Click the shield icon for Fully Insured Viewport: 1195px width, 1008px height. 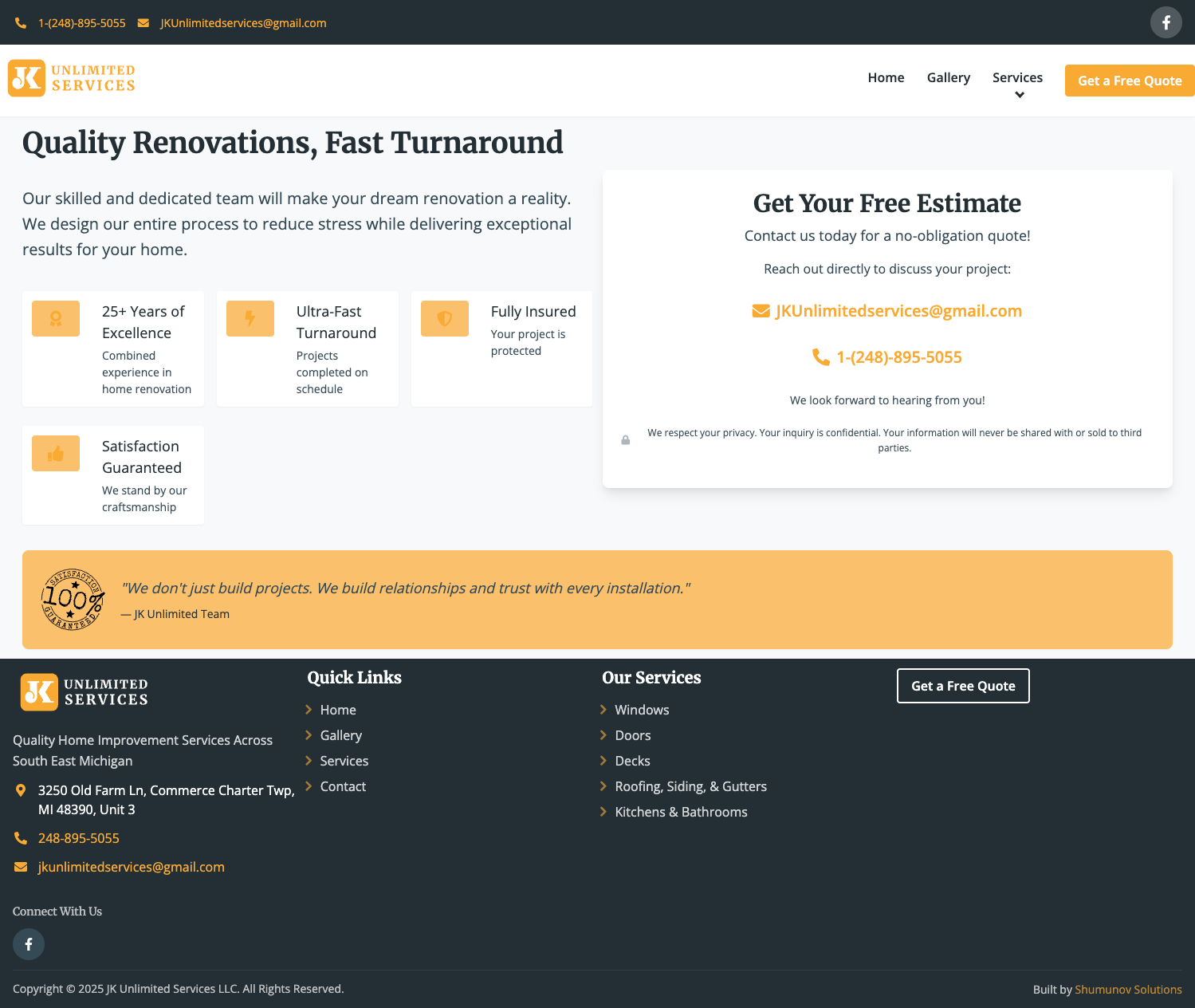[x=445, y=318]
